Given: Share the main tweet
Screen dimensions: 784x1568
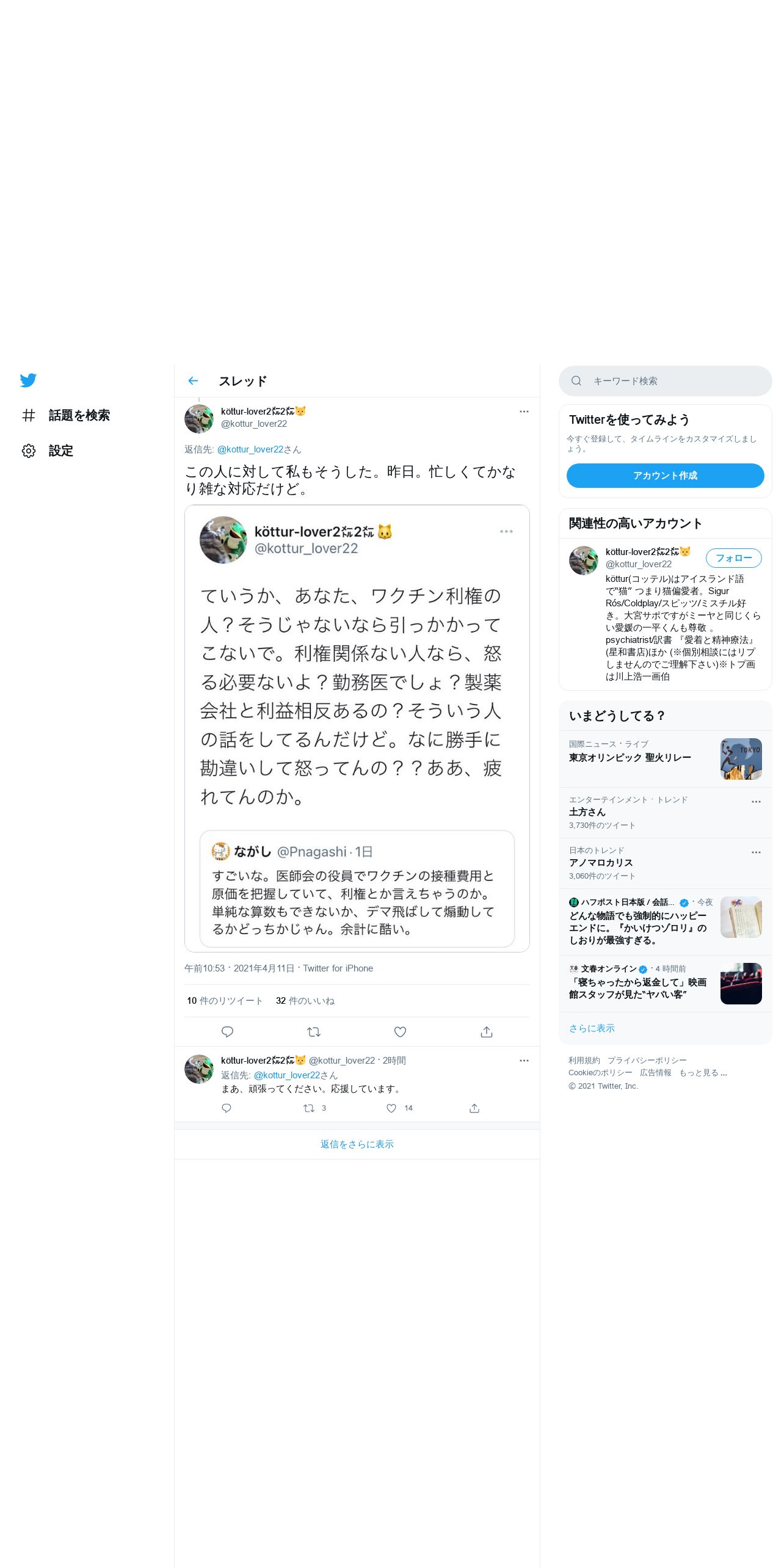Looking at the screenshot, I should (487, 1032).
